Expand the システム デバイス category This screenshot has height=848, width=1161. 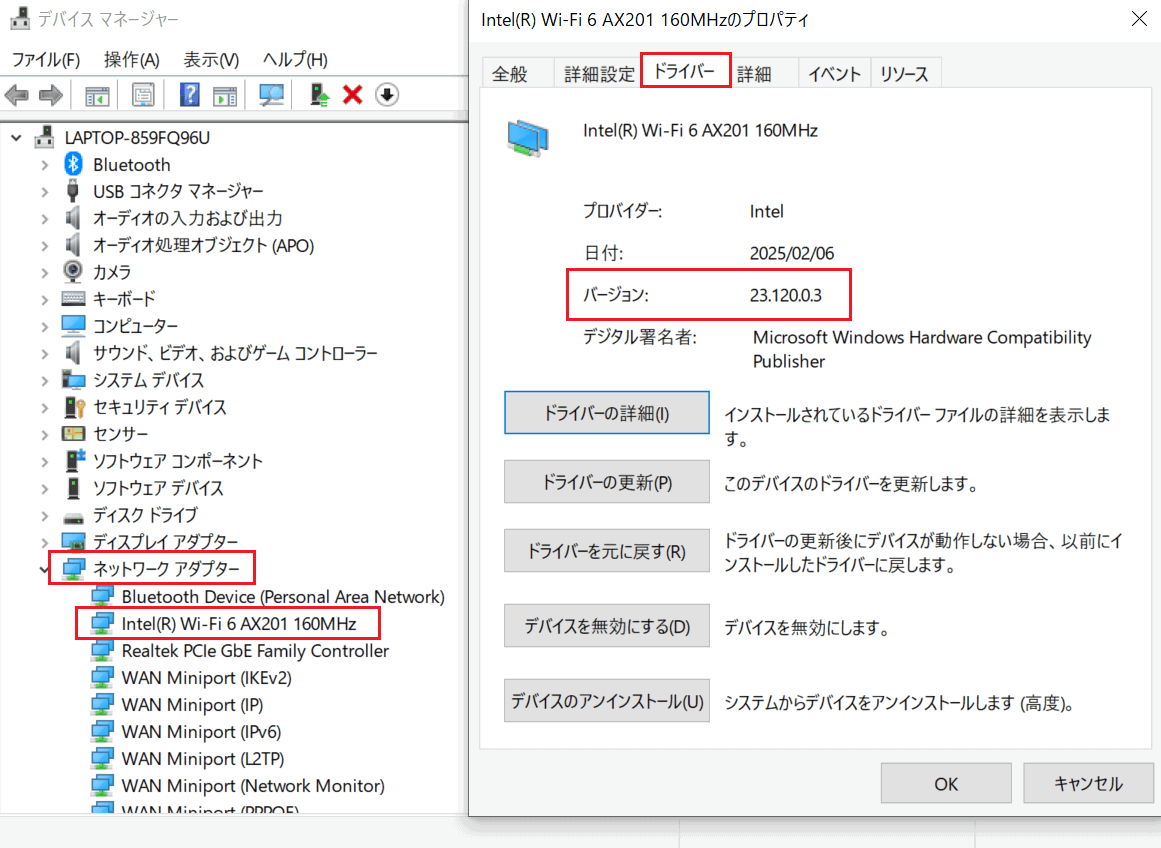(44, 380)
